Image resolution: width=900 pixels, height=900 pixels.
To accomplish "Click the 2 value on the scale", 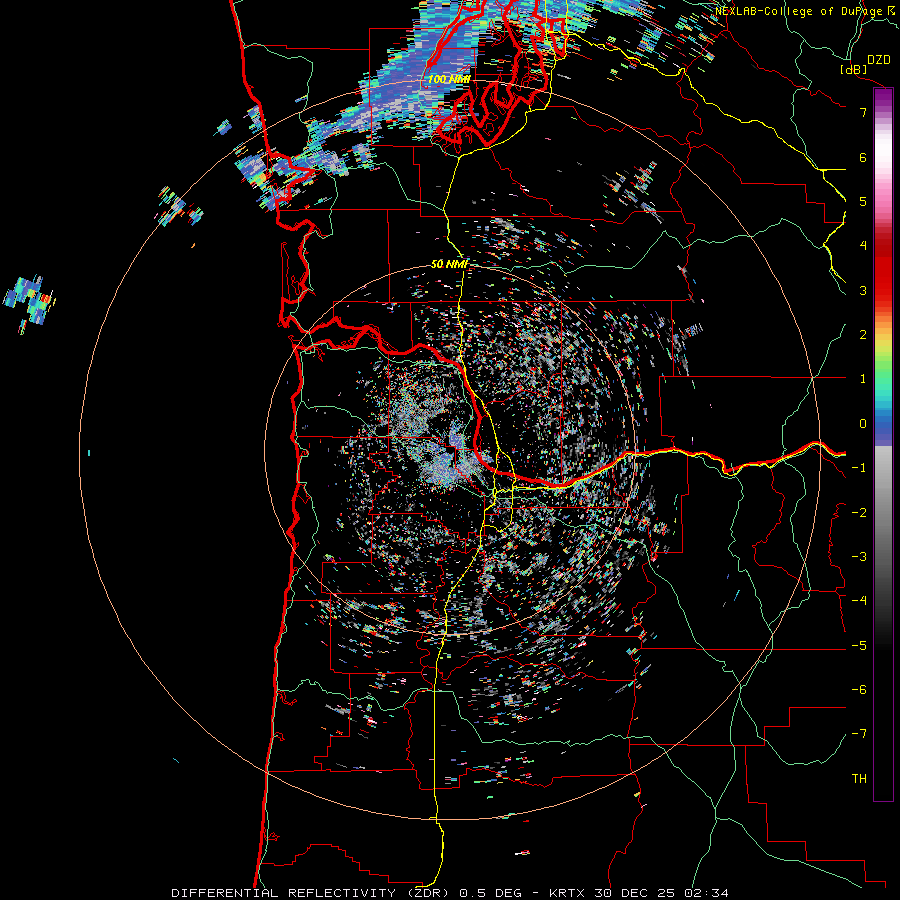I will pos(863,335).
